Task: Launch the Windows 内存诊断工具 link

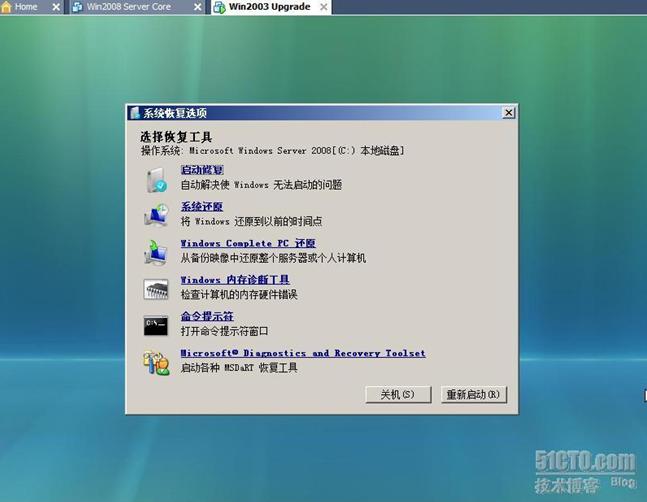Action: 234,280
